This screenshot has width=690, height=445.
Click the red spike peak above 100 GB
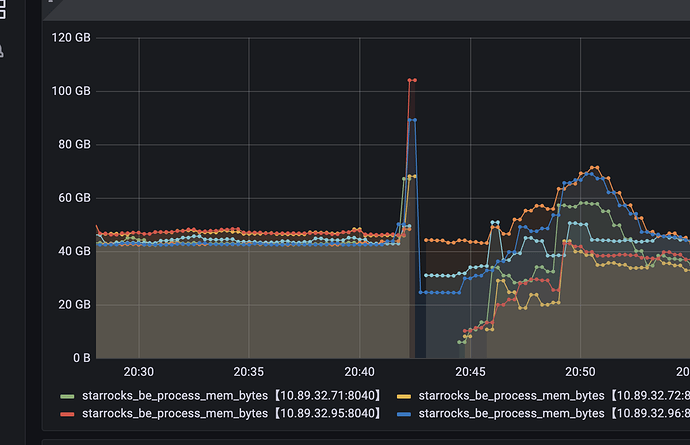click(411, 80)
